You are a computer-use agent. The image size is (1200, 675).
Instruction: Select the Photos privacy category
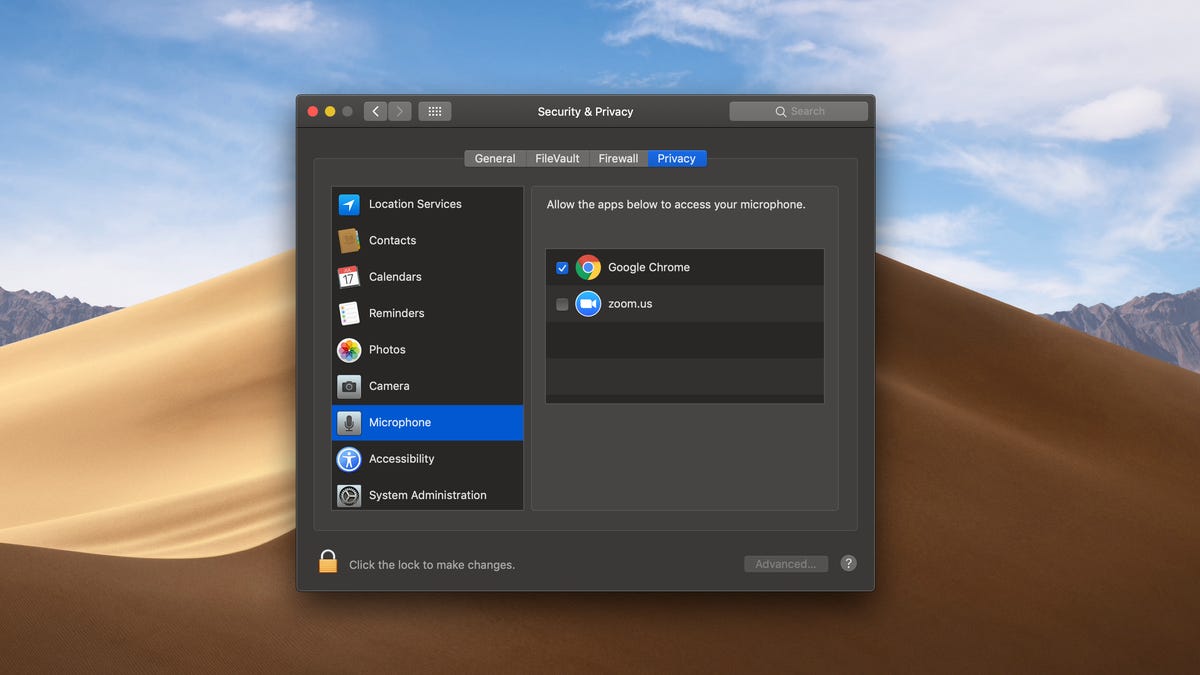[x=388, y=349]
